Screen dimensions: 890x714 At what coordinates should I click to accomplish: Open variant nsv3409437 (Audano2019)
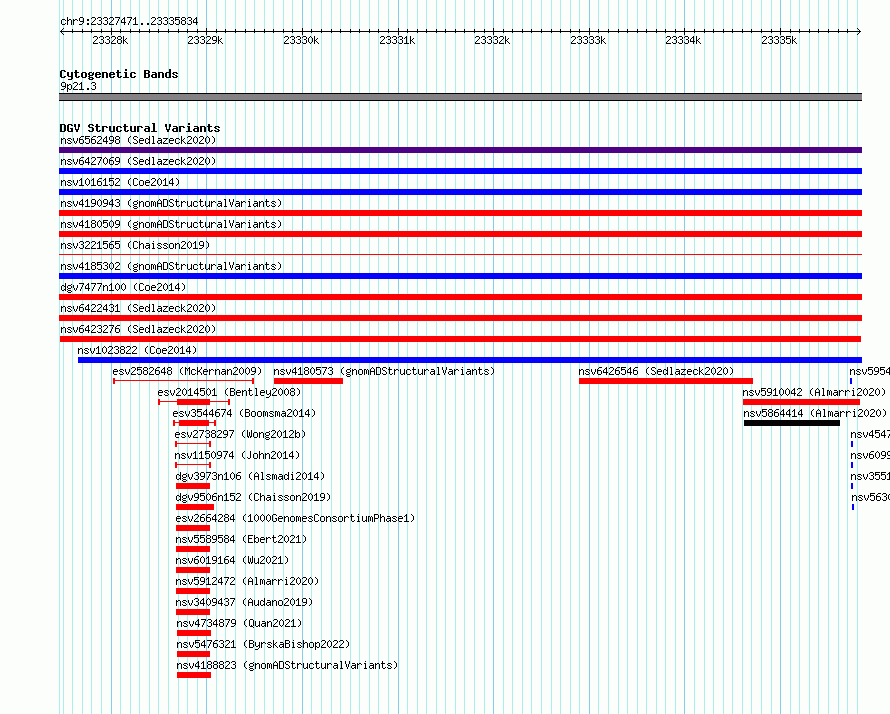click(244, 602)
